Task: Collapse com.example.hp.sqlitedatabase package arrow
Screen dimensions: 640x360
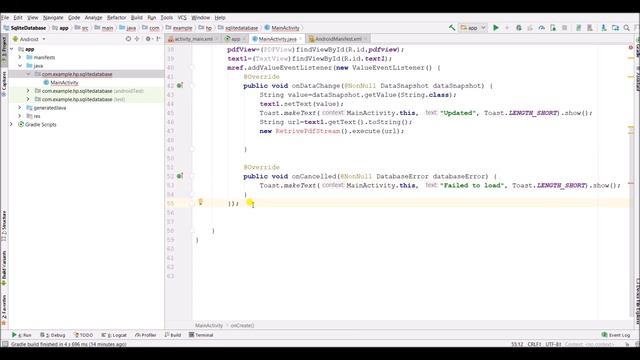Action: (28, 74)
